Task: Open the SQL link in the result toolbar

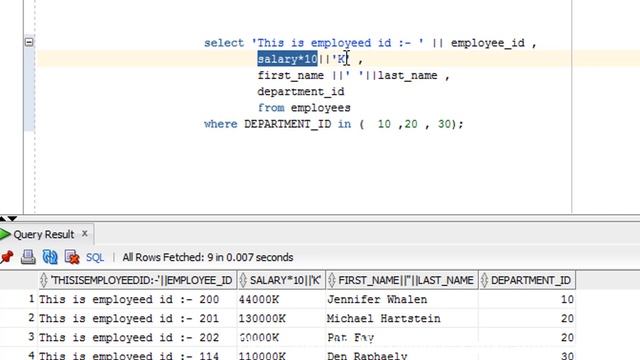Action: pyautogui.click(x=95, y=258)
